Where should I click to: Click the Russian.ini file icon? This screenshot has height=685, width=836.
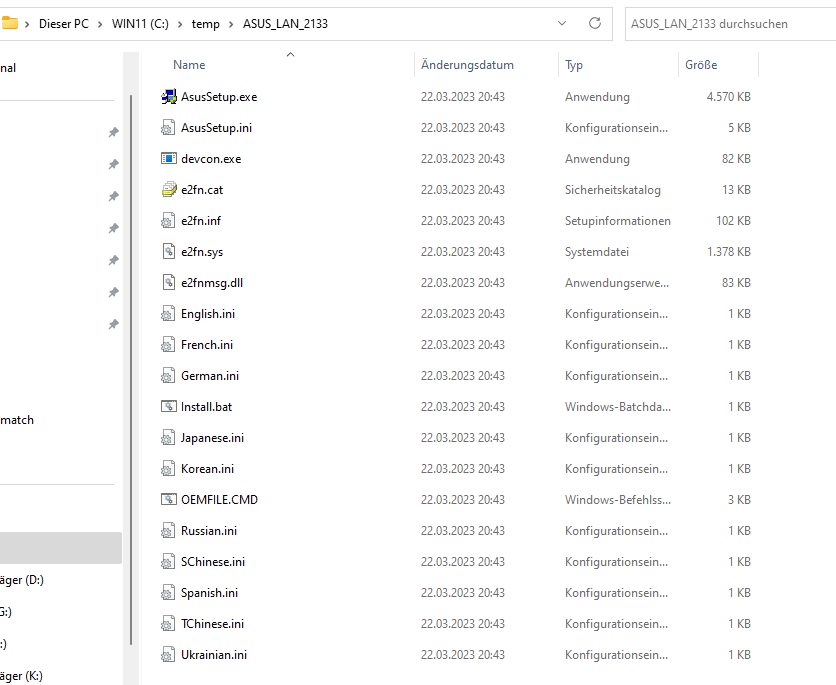coord(168,530)
